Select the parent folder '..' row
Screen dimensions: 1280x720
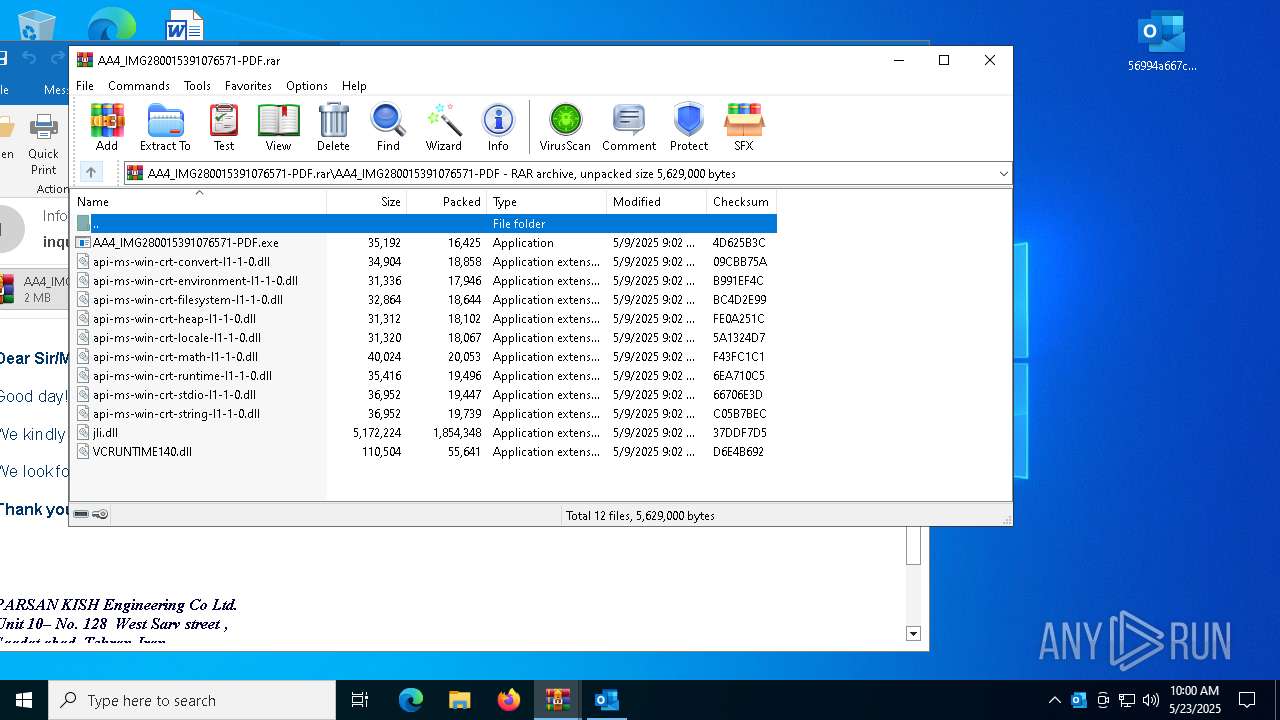[x=424, y=224]
